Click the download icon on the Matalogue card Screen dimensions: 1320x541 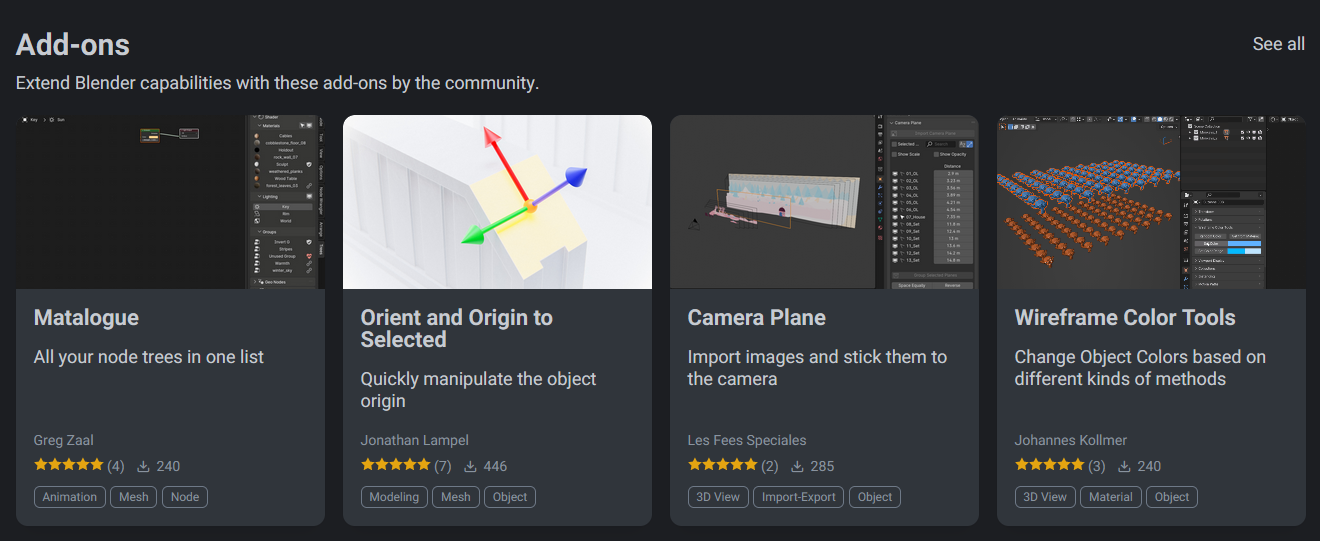pyautogui.click(x=143, y=466)
